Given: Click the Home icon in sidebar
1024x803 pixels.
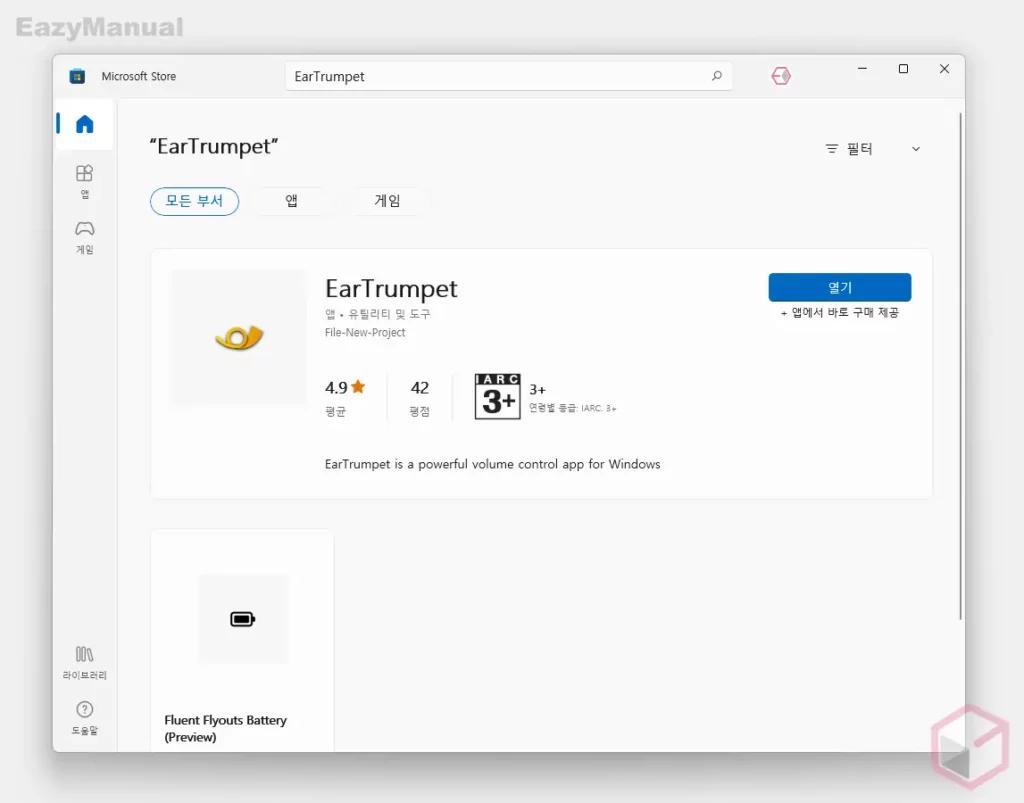Looking at the screenshot, I should tap(85, 124).
